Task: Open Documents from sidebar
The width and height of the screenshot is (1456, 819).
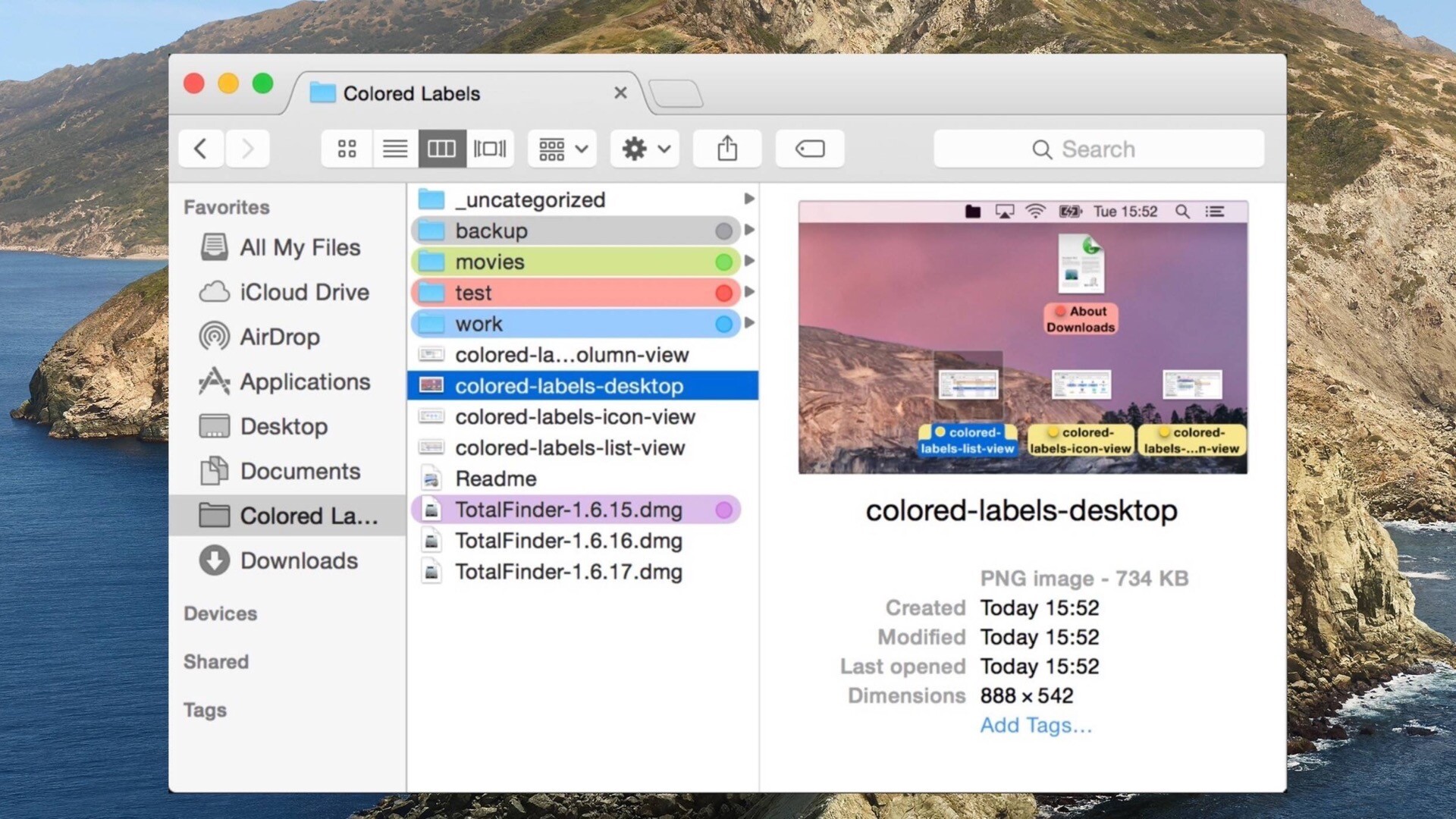Action: (x=287, y=471)
